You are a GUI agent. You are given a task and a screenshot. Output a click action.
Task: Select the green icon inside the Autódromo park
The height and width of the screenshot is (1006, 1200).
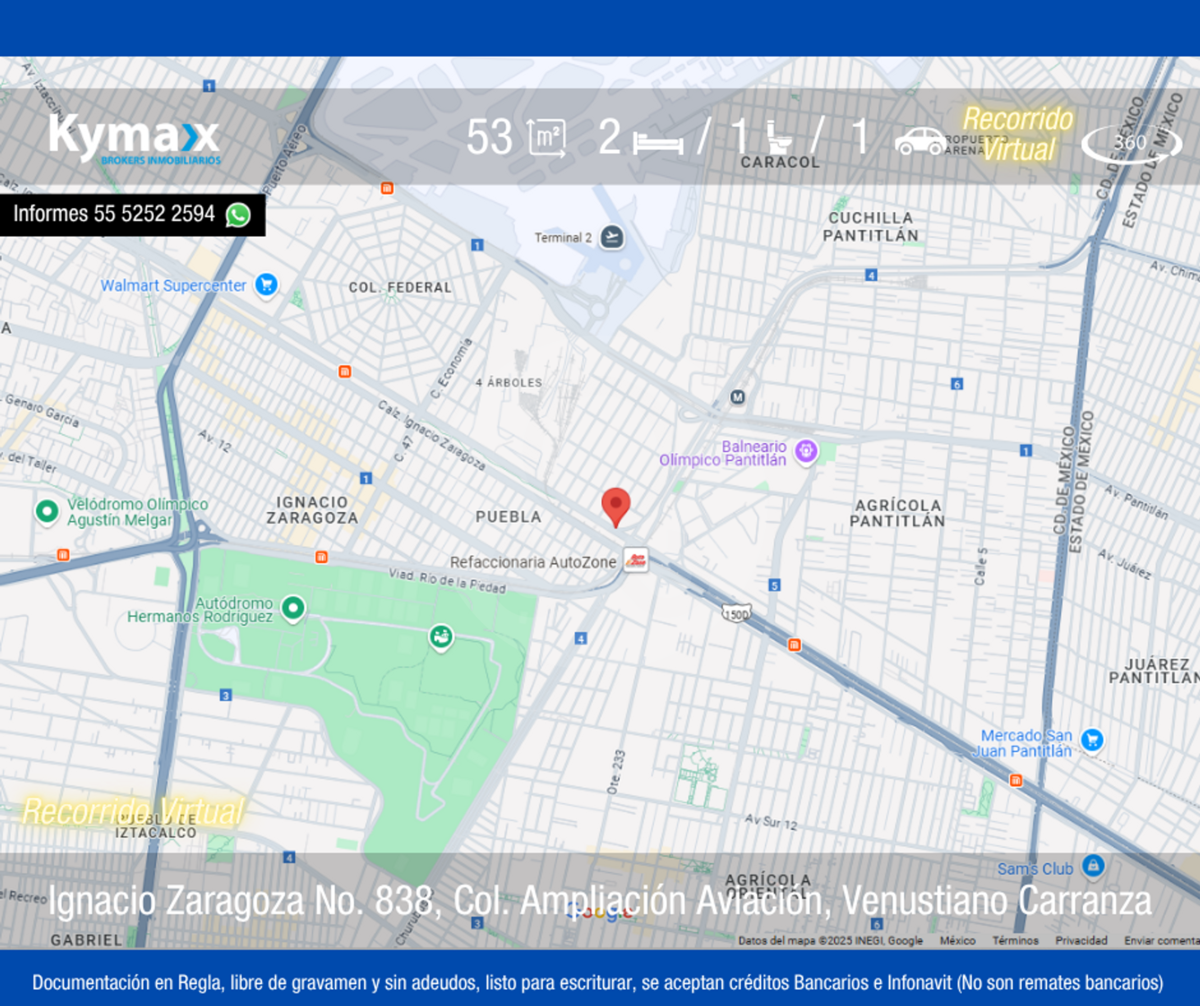(439, 636)
